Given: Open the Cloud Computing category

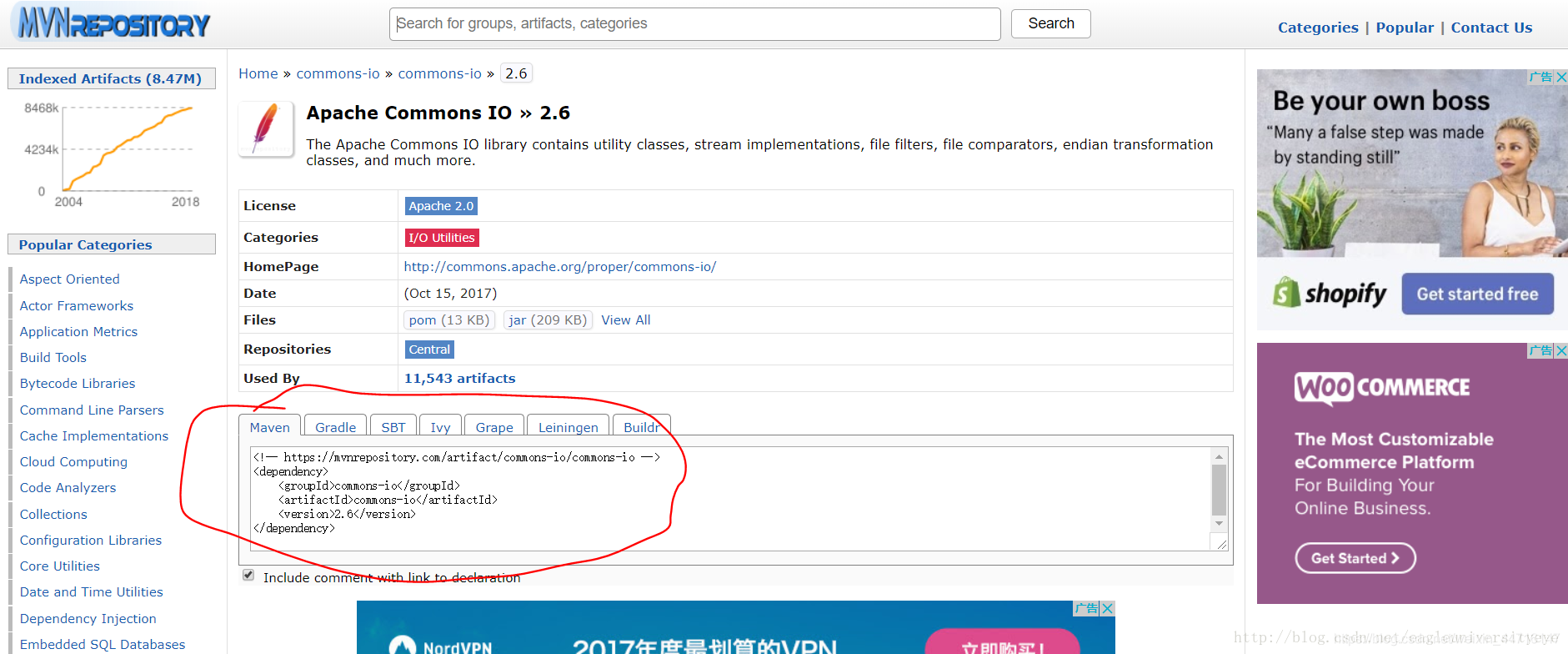Looking at the screenshot, I should (x=74, y=462).
